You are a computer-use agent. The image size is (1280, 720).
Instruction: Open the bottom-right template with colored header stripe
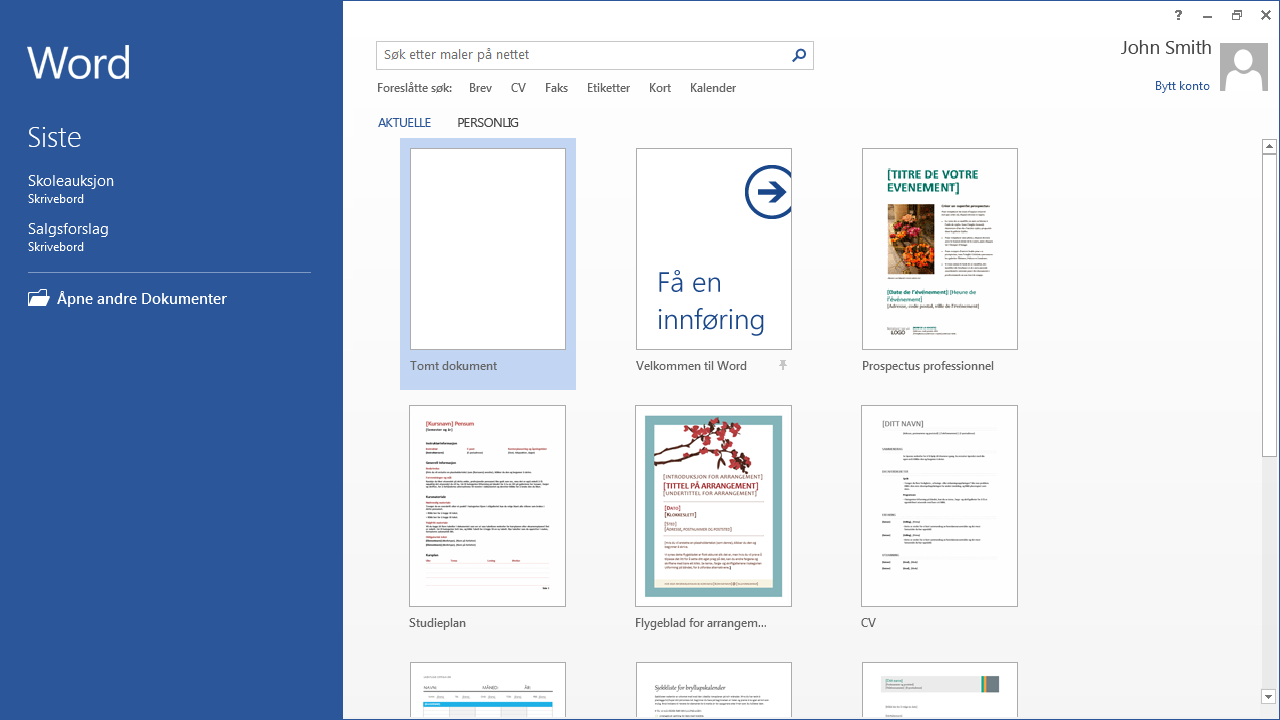[x=940, y=690]
